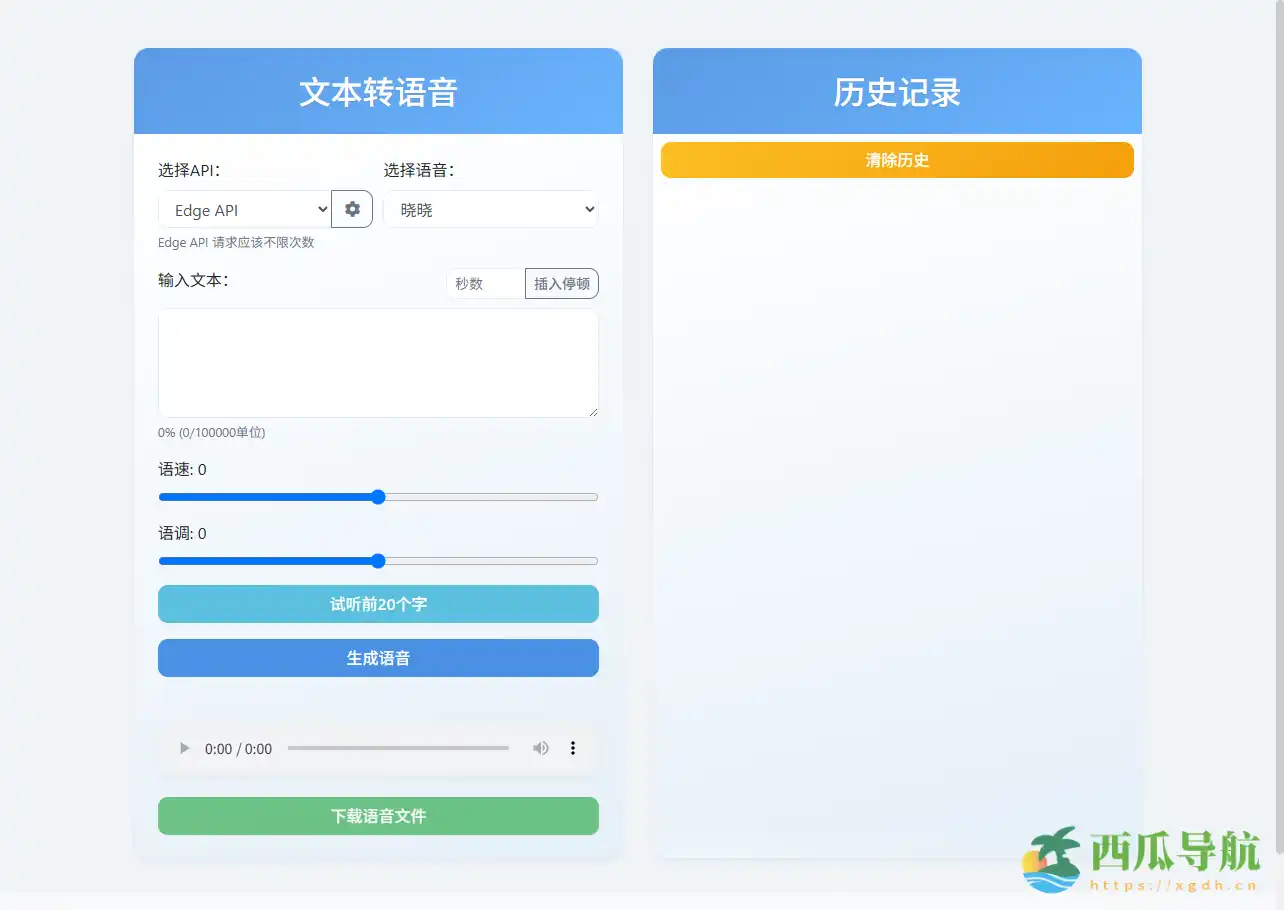This screenshot has width=1284, height=910.
Task: Open the 晓晓 voice selection dropdown
Action: [x=490, y=209]
